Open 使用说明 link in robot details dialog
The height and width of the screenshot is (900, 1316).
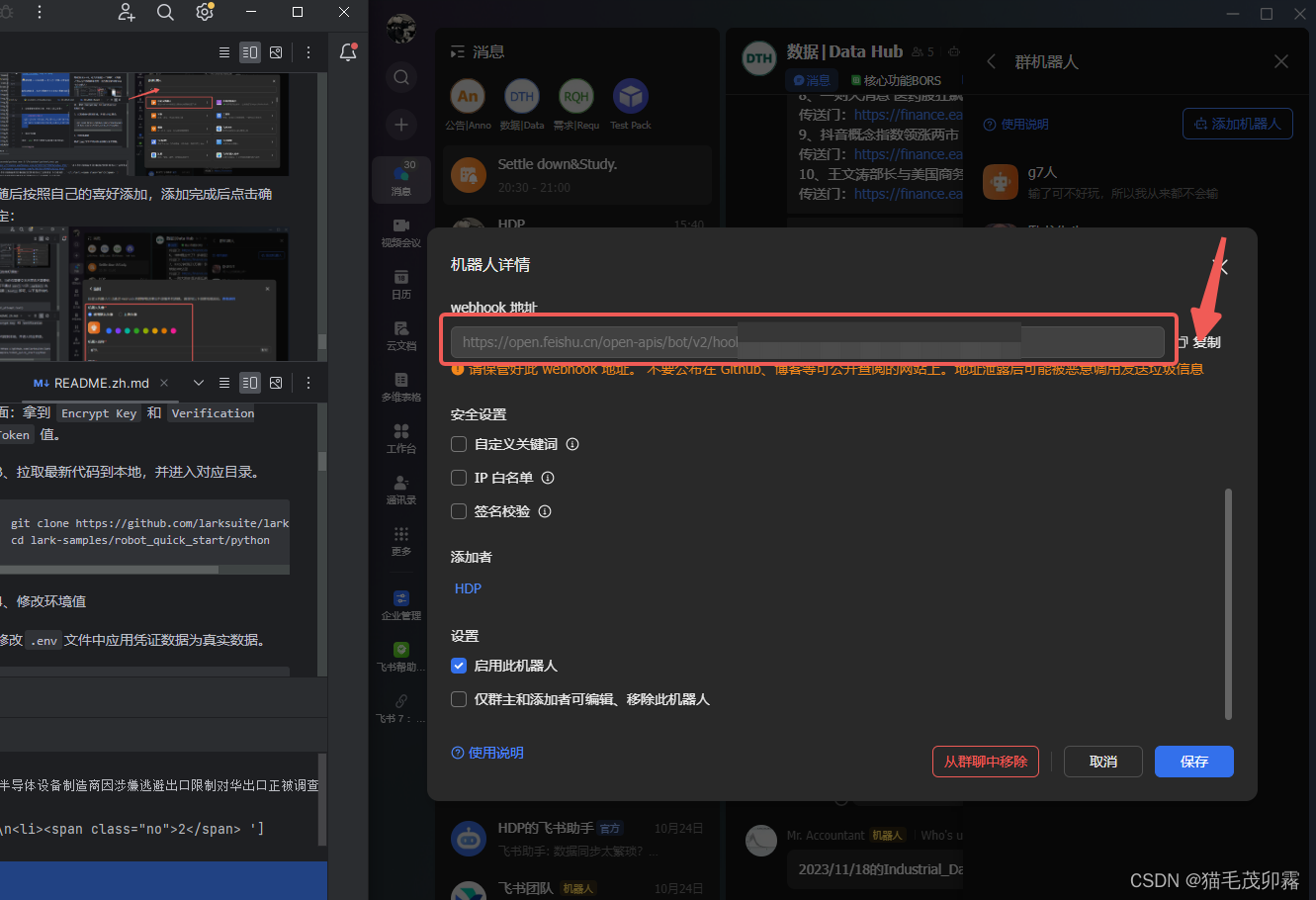coord(487,753)
